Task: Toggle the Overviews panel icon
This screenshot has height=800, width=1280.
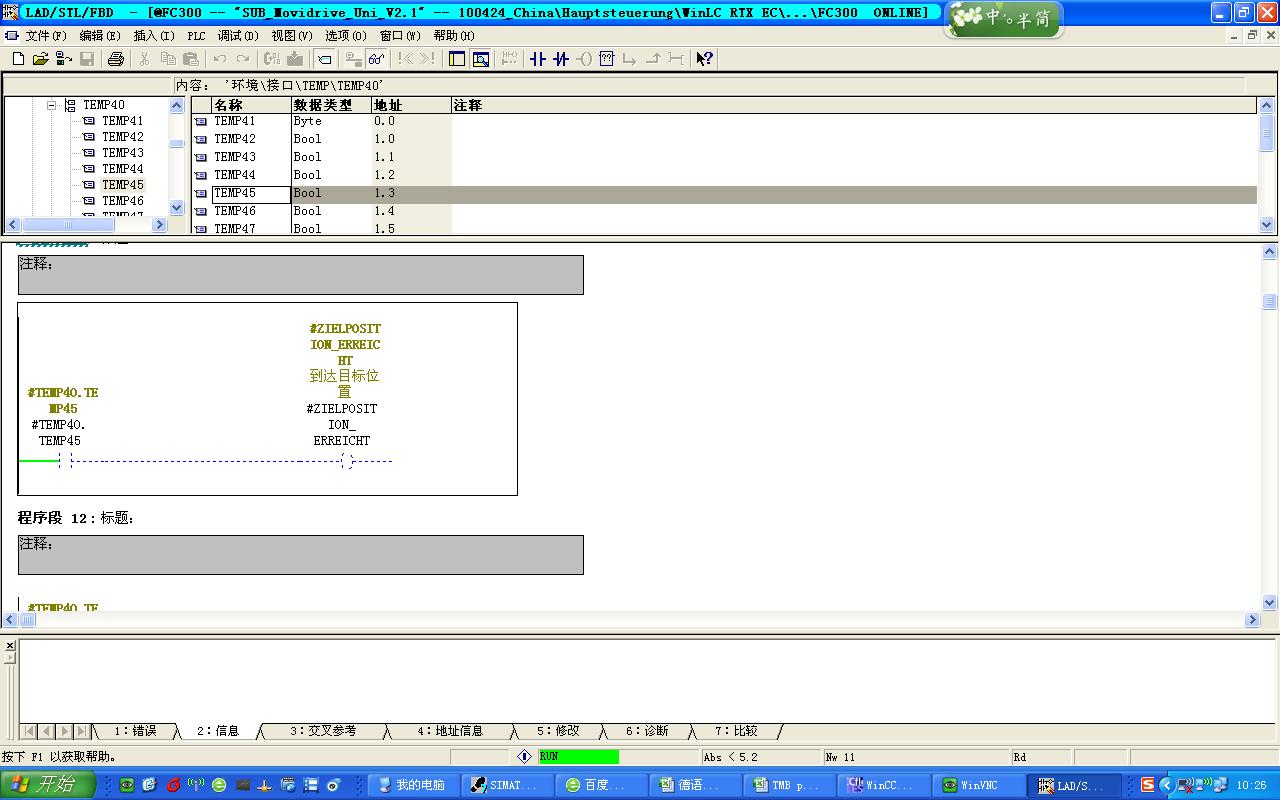Action: tap(457, 59)
